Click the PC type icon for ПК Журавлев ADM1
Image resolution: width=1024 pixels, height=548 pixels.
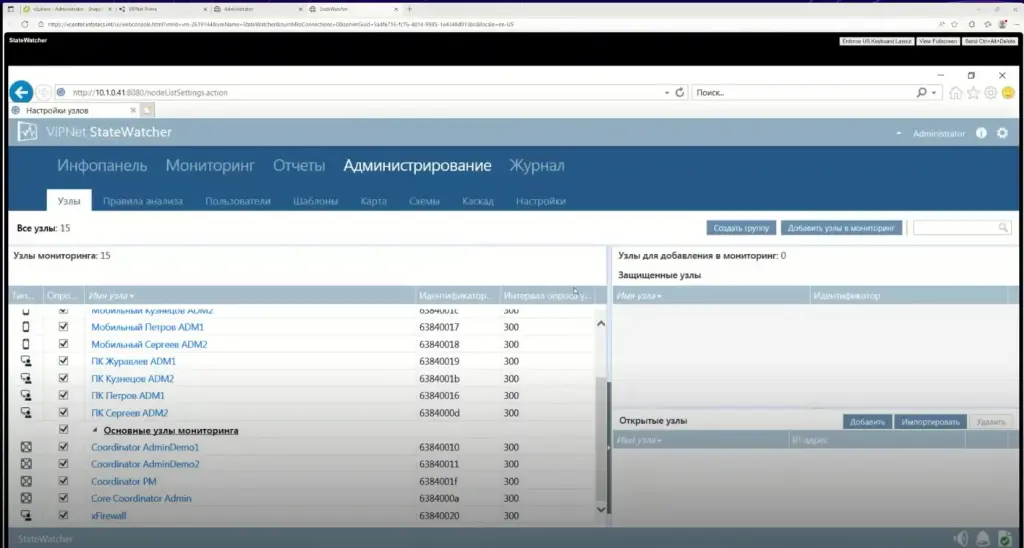[x=26, y=361]
